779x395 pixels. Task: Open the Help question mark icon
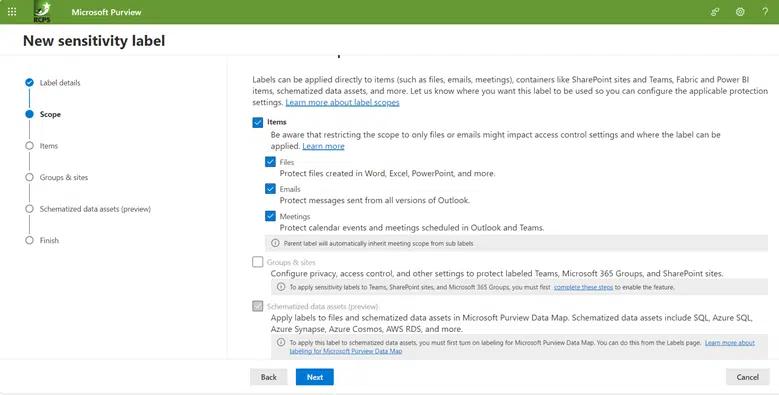(765, 12)
